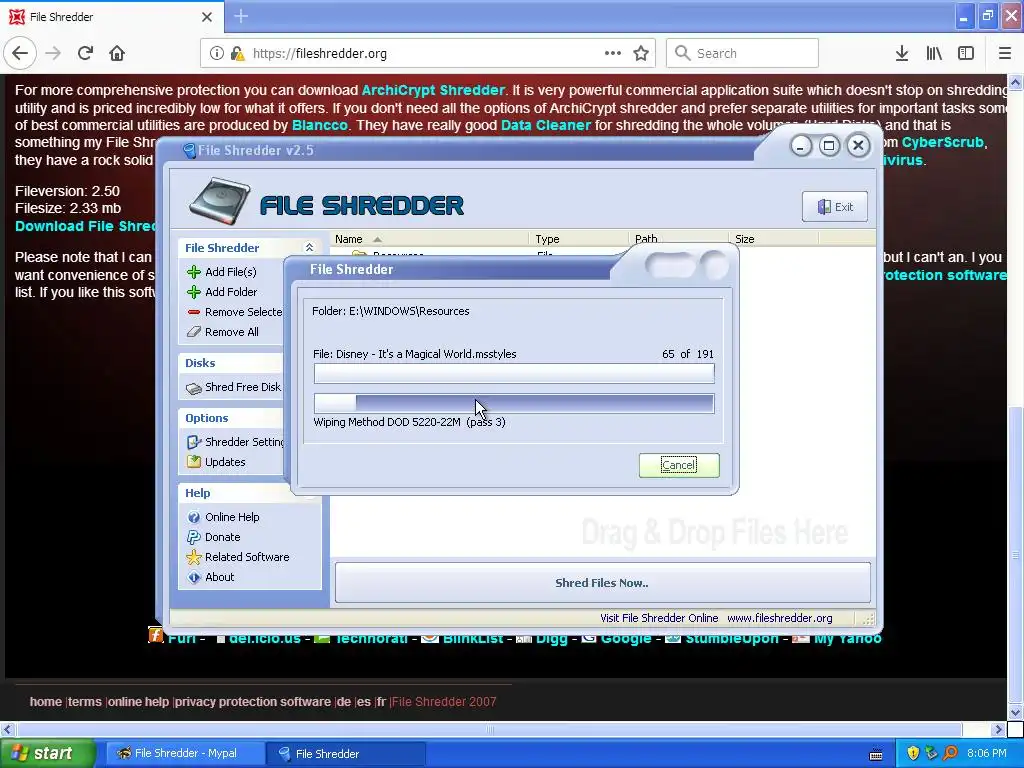Click Download File Shredder link

pos(85,226)
